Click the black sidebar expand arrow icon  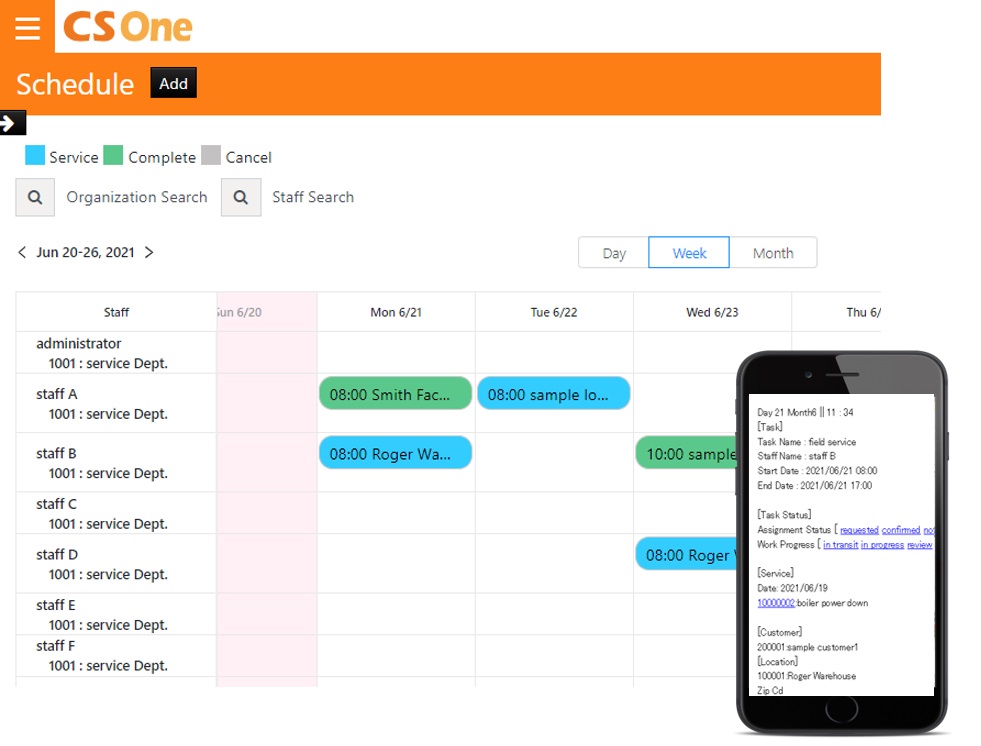[12, 122]
